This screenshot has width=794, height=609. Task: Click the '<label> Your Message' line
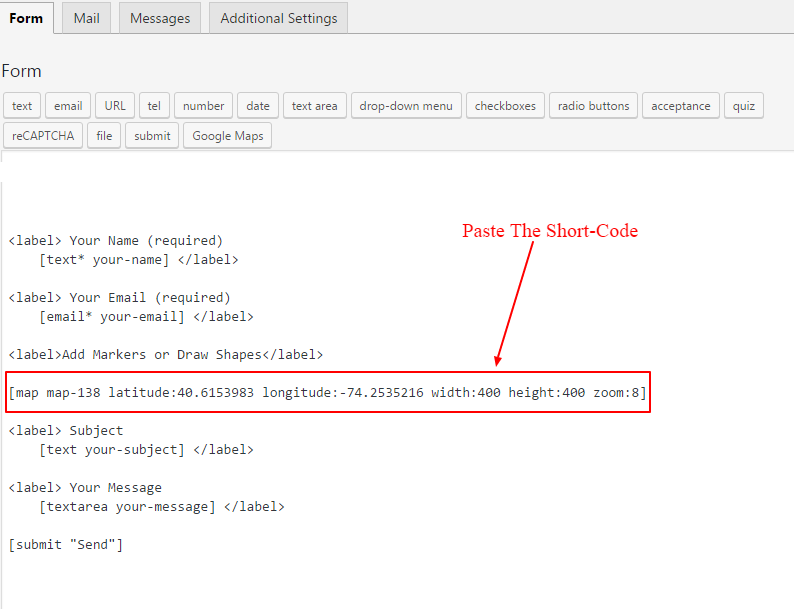(x=85, y=488)
